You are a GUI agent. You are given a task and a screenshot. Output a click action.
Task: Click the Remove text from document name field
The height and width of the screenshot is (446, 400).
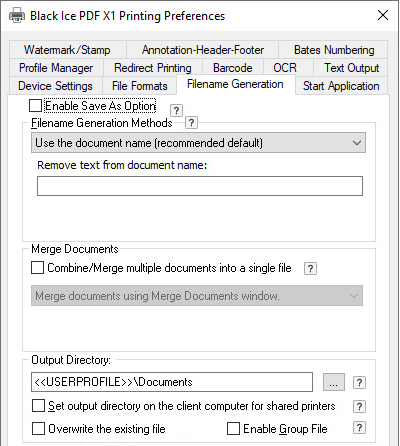[200, 186]
